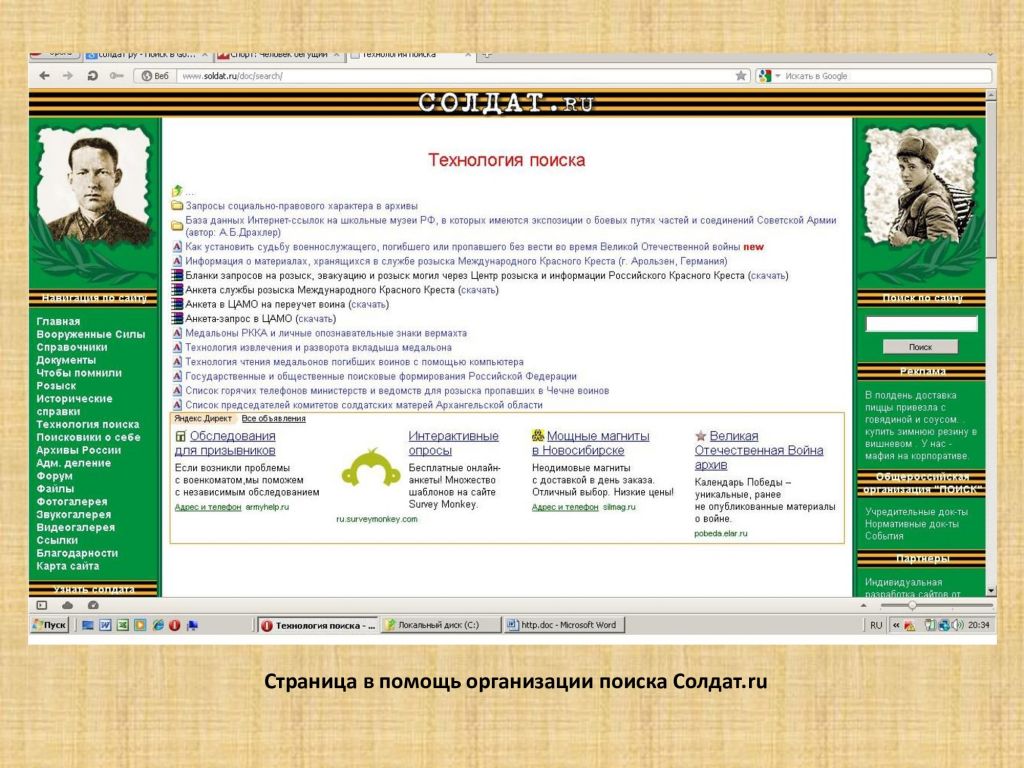
Task: Click the Google search engine icon
Action: pyautogui.click(x=765, y=76)
